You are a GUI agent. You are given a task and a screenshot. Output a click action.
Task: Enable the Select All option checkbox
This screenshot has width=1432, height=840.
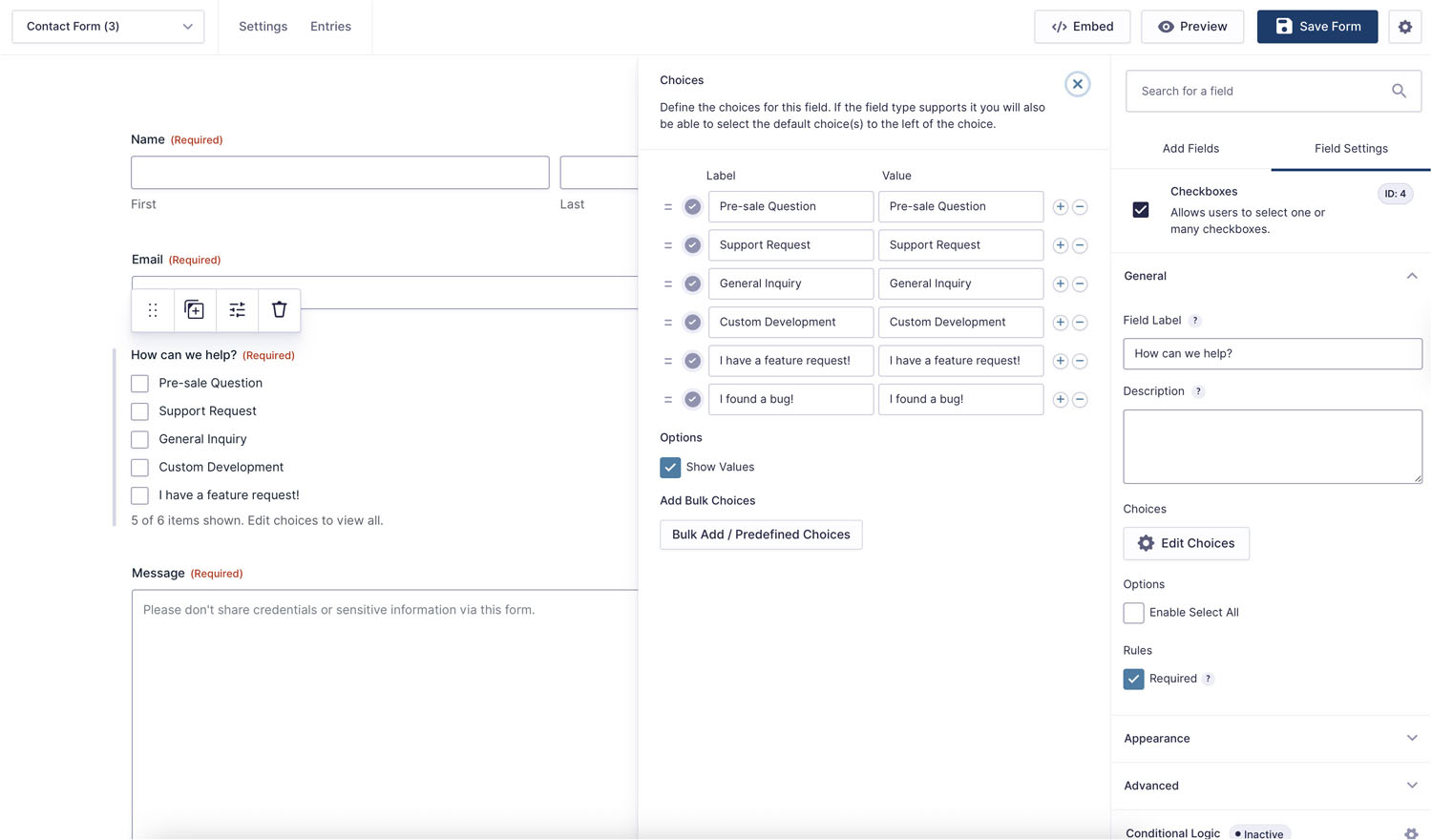click(1133, 613)
